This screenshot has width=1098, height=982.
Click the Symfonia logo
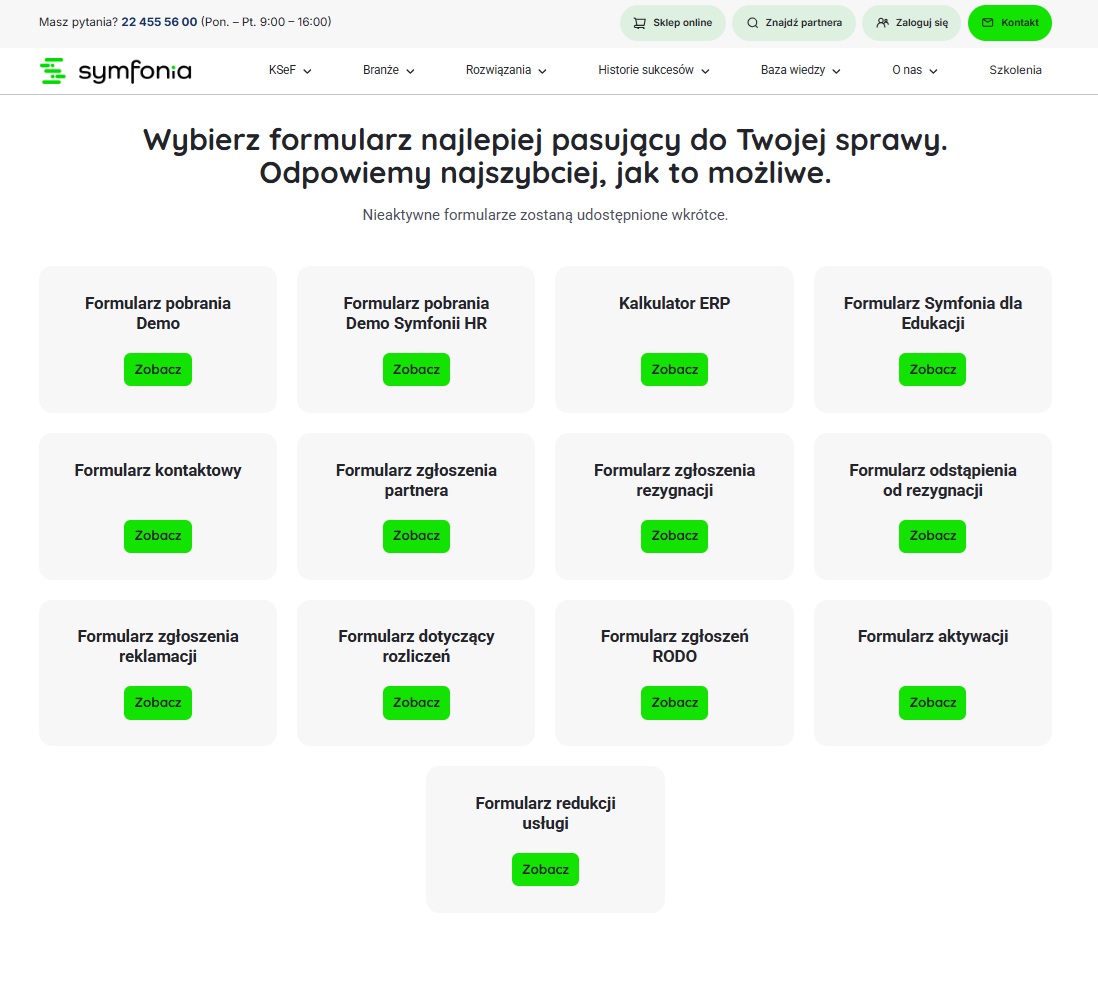(x=116, y=71)
